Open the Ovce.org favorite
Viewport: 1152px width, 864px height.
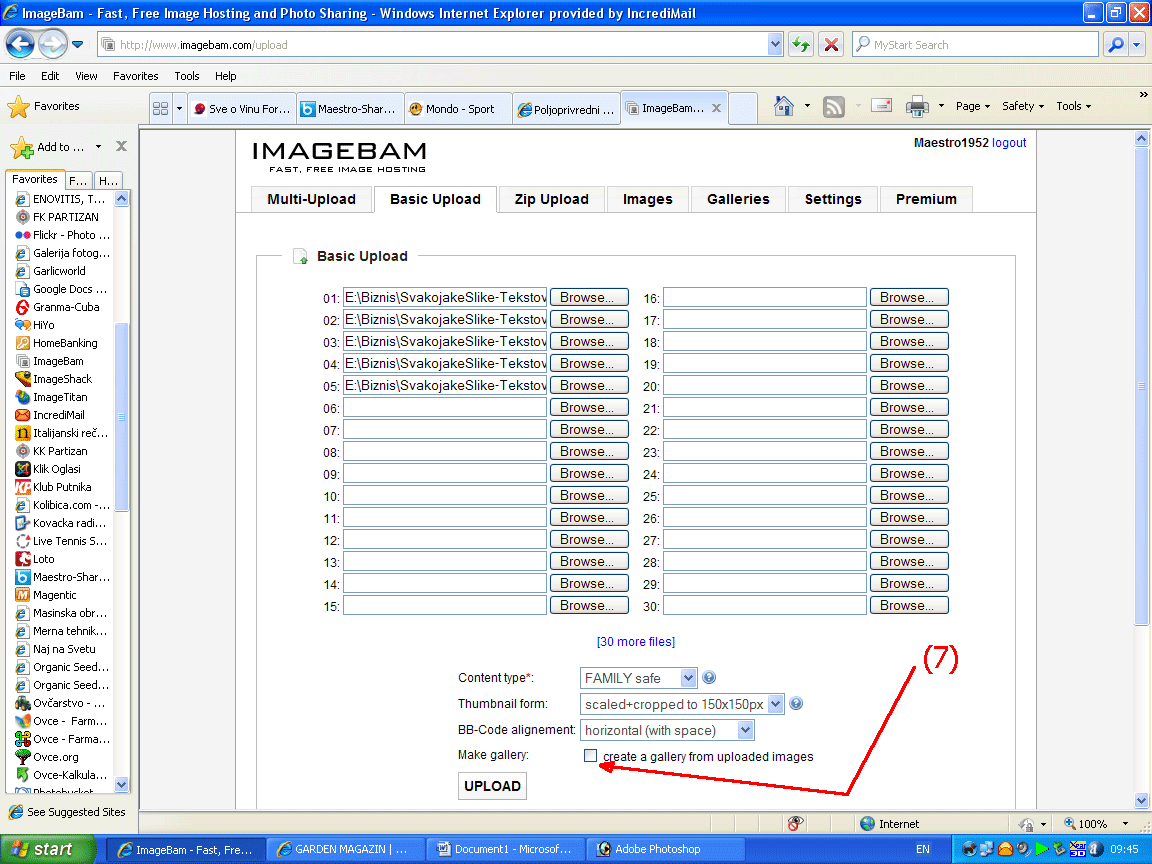coord(47,757)
